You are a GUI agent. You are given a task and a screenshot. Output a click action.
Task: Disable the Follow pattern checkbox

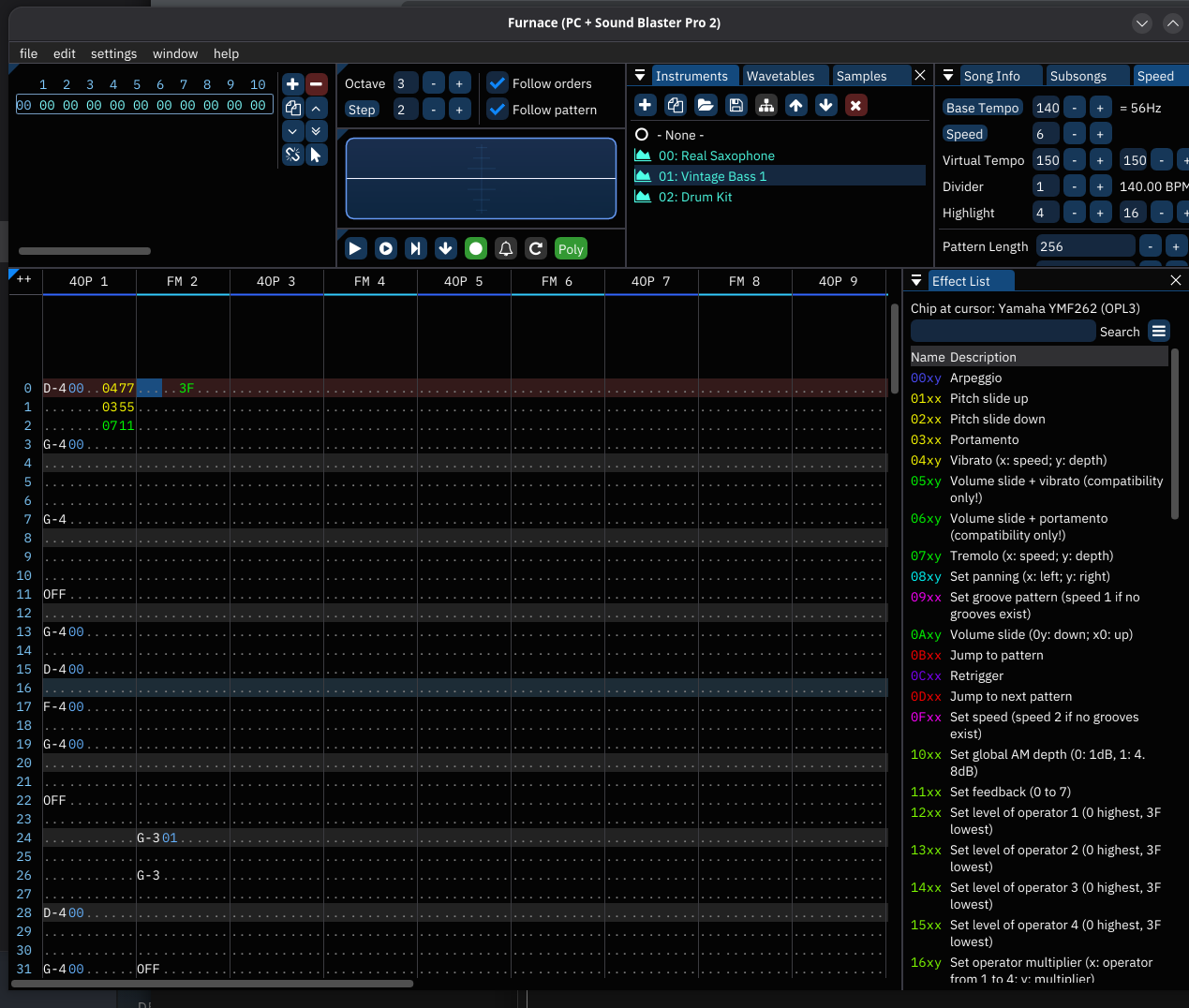[x=498, y=110]
